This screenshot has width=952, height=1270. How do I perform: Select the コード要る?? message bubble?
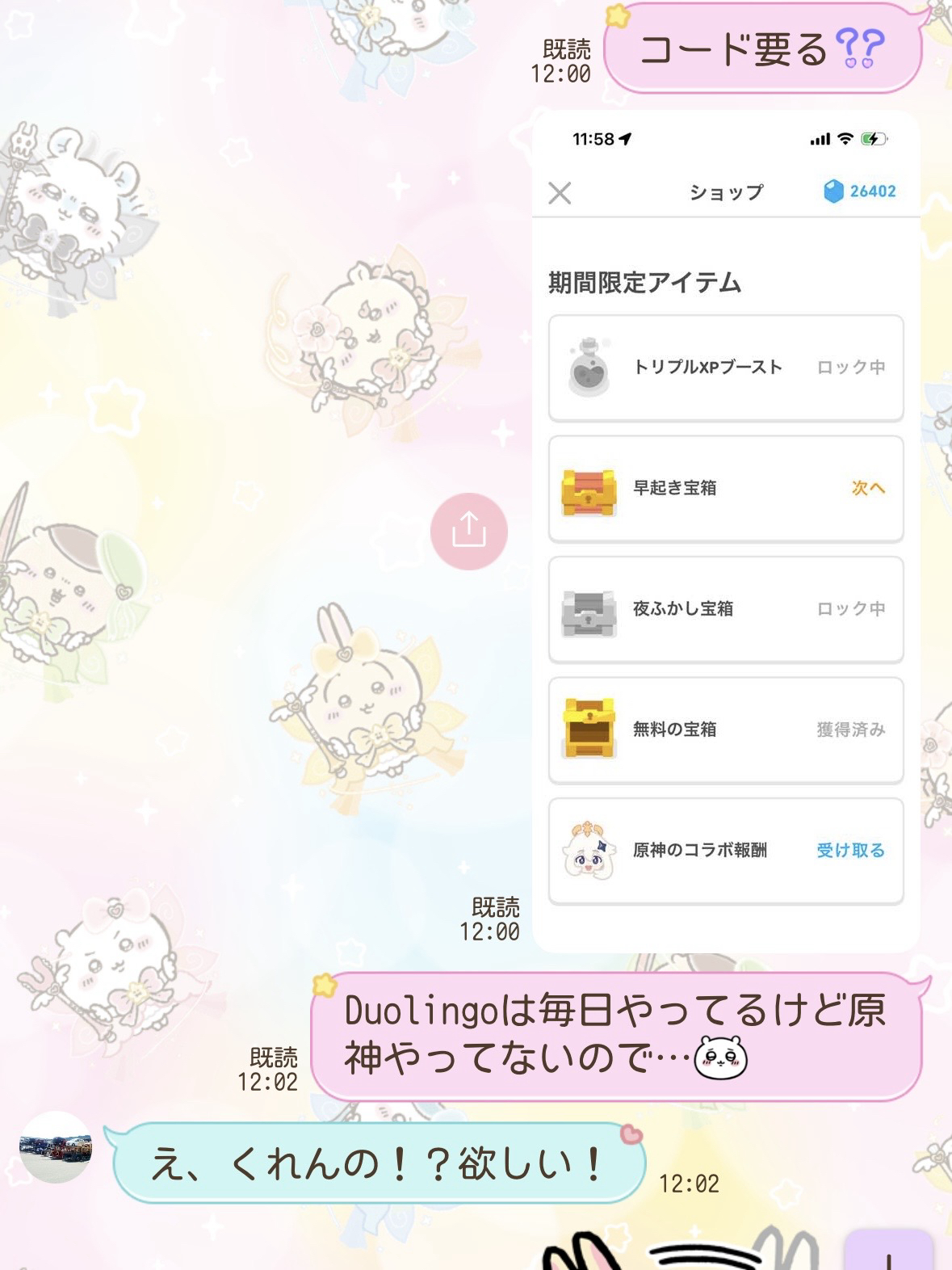[763, 48]
